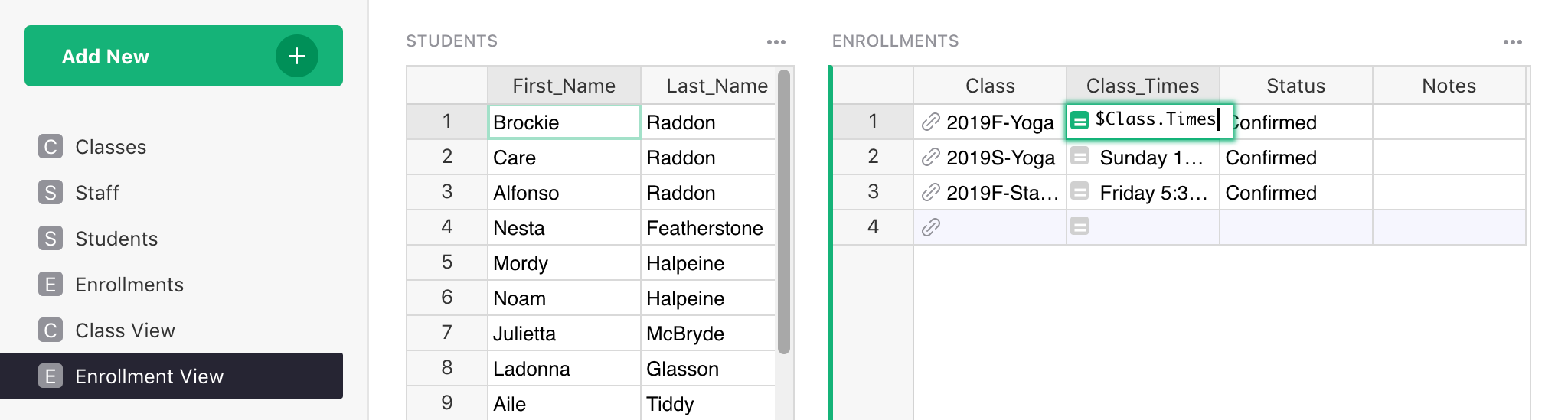This screenshot has height=420, width=1568.
Task: Select the 2019F-Yoga class cell
Action: coord(990,122)
